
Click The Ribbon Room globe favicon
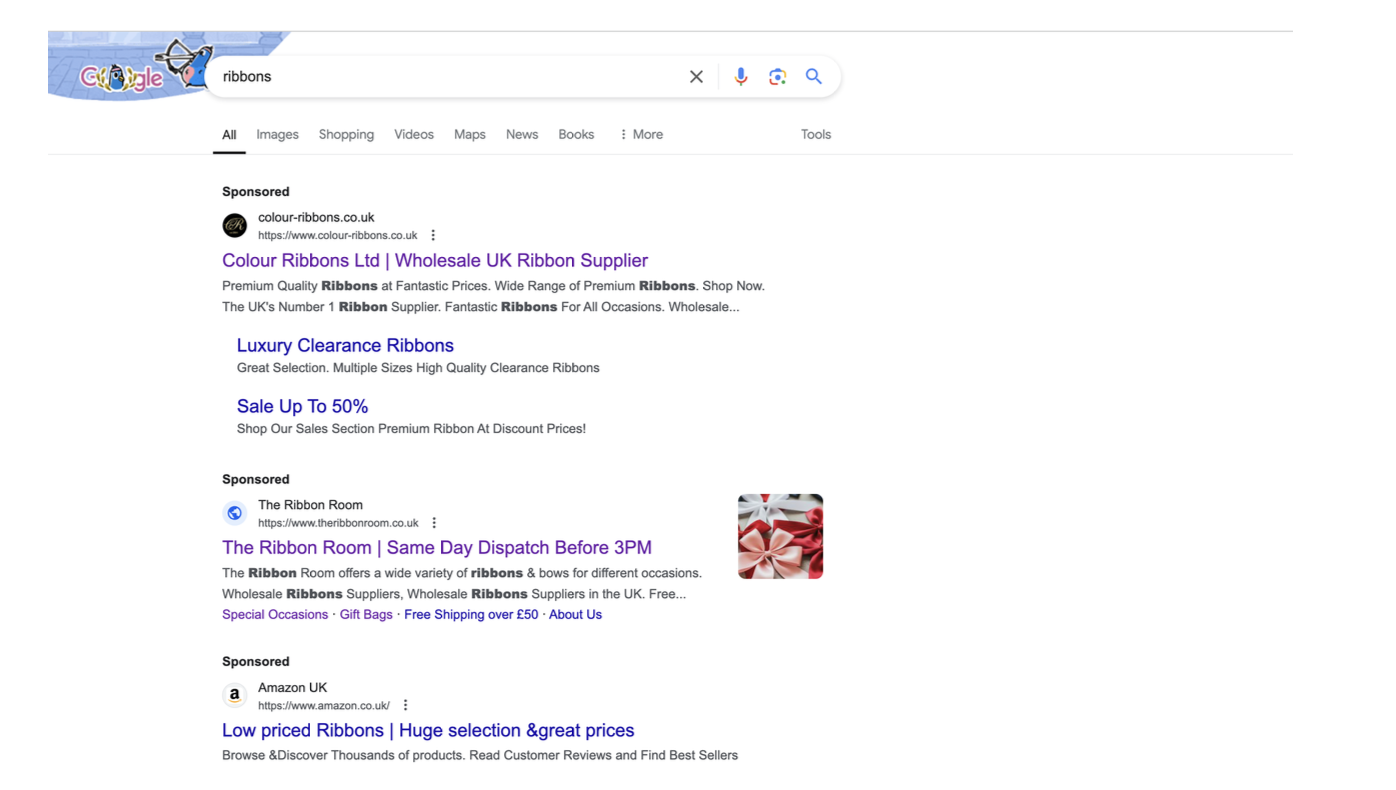pos(235,513)
